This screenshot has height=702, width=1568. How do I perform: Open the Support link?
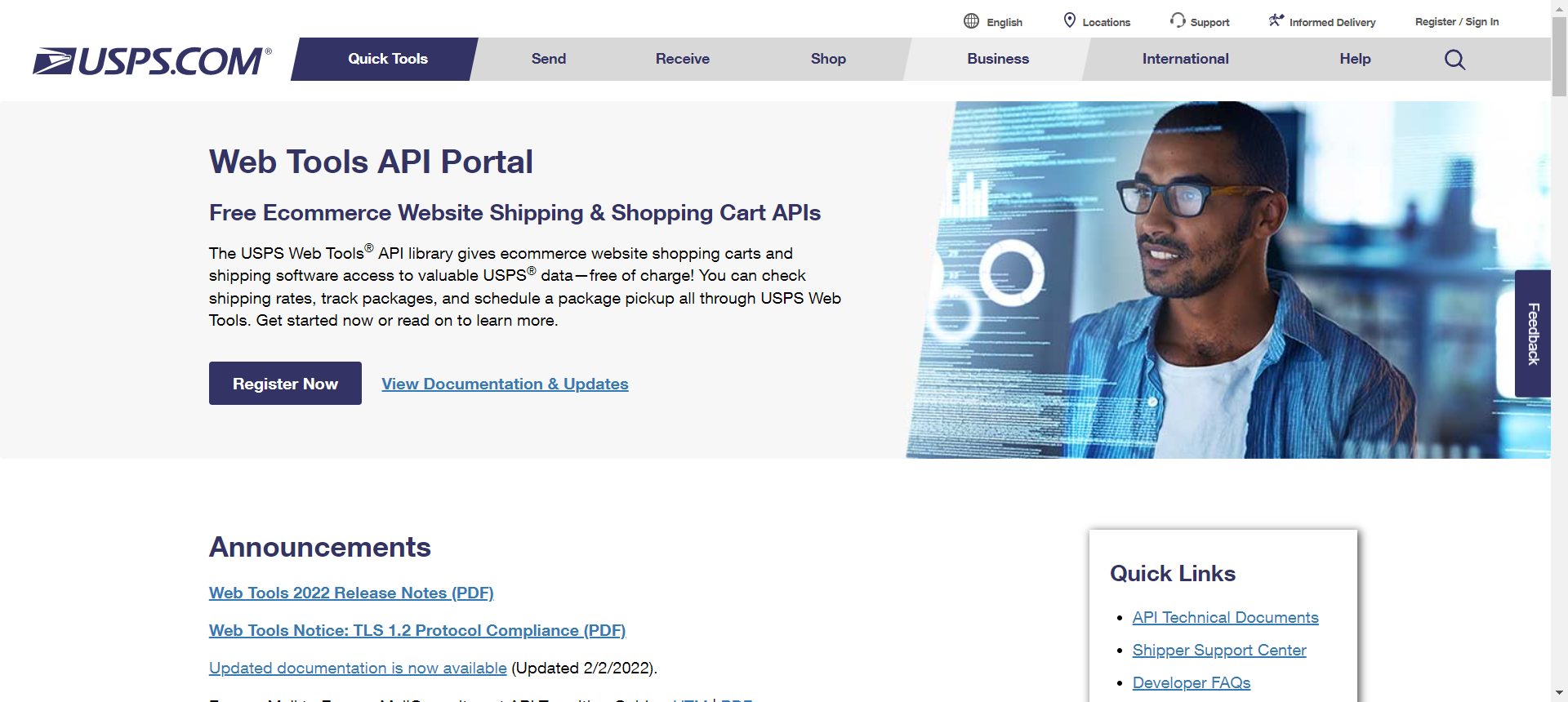click(1209, 22)
